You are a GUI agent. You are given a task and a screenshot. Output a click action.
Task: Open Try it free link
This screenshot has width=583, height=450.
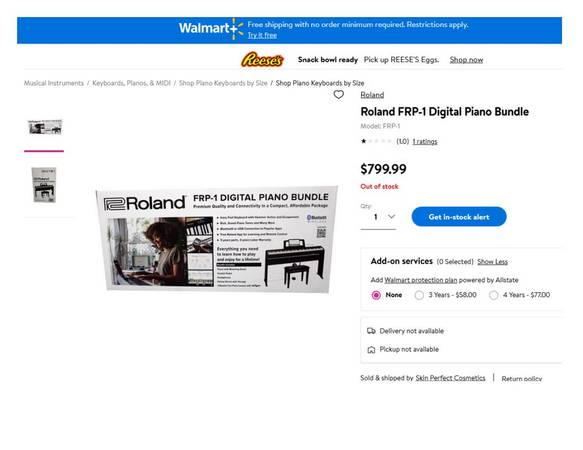click(262, 35)
